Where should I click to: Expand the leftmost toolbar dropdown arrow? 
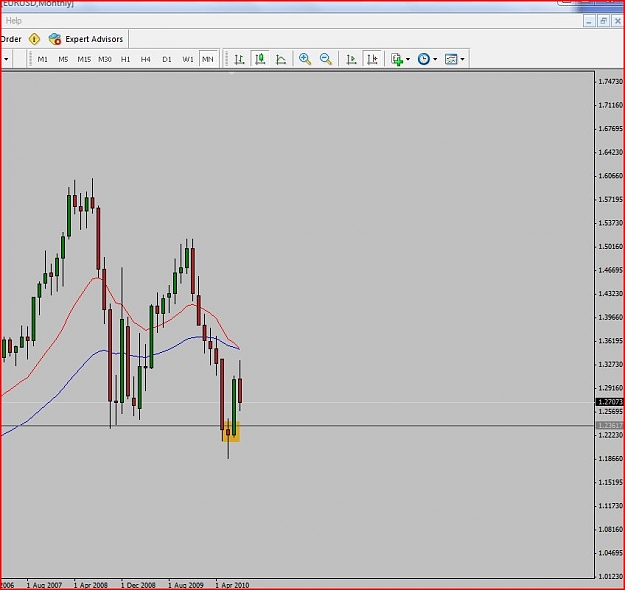coord(6,59)
